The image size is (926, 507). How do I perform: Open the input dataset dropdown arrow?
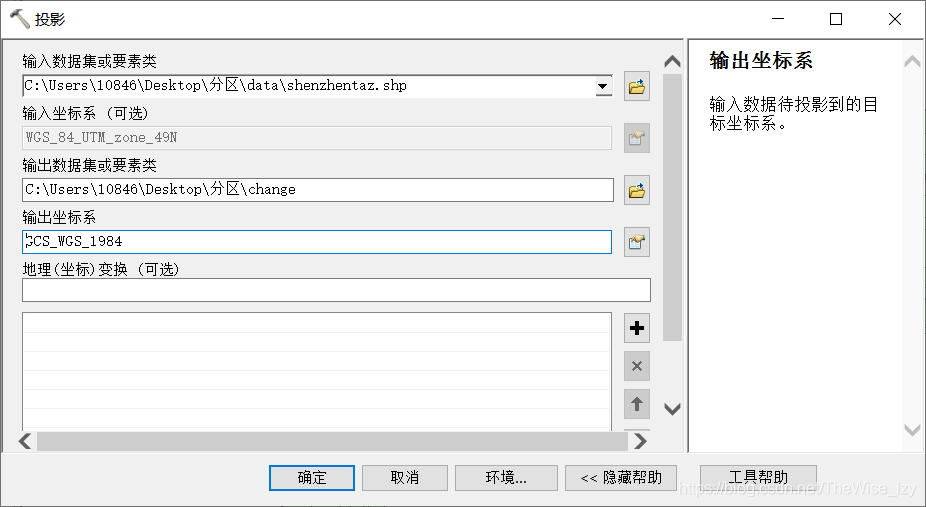coord(602,86)
